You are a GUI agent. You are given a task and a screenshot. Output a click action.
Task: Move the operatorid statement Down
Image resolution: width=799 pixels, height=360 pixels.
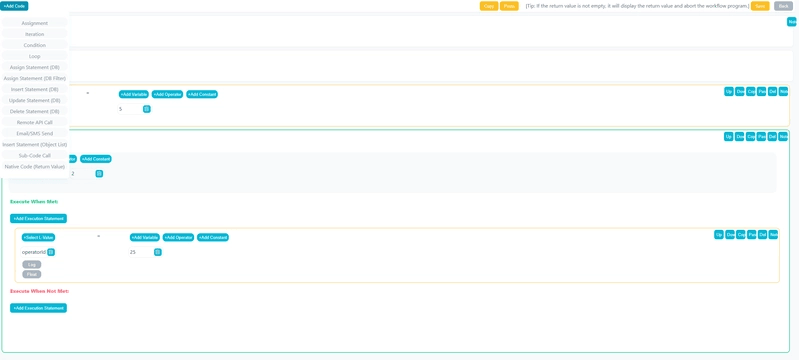point(730,235)
